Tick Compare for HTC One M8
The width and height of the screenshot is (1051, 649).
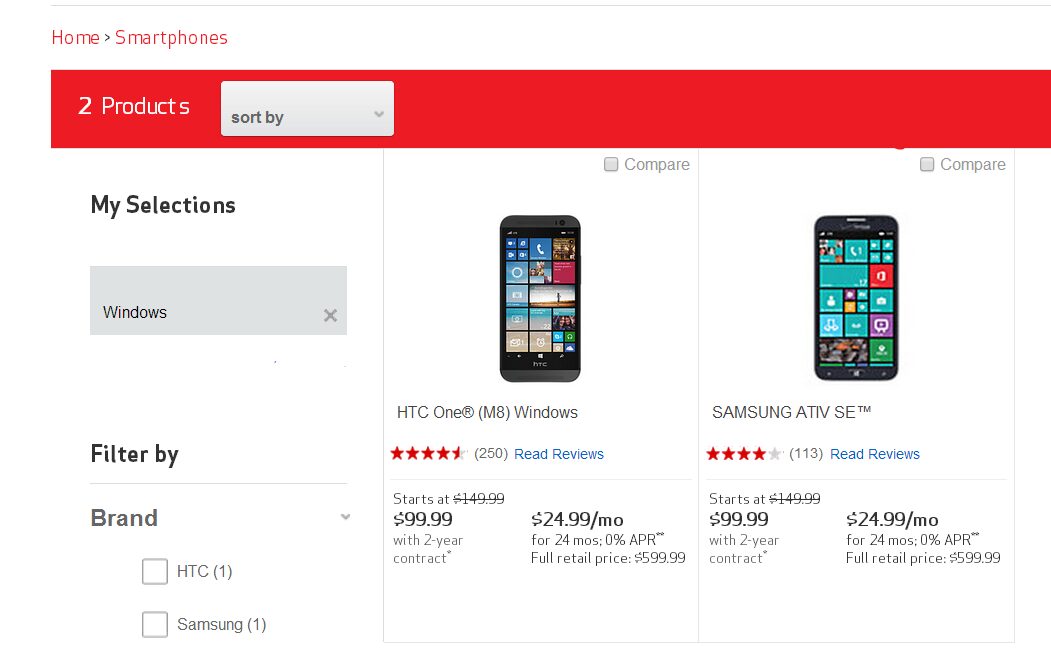611,164
